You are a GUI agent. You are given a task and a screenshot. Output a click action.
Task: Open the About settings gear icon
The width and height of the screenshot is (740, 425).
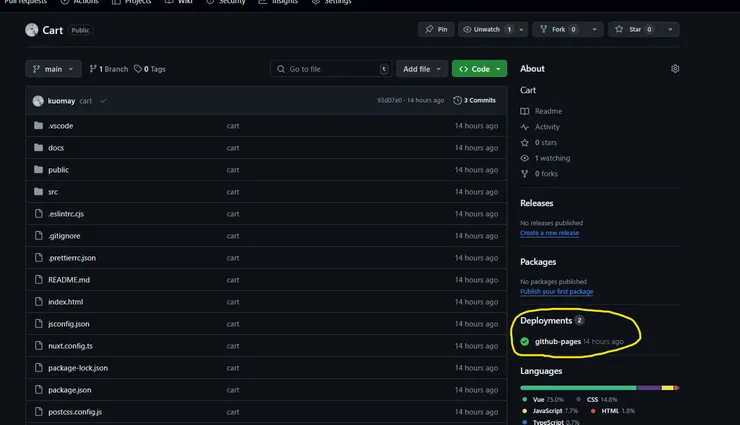click(x=675, y=69)
